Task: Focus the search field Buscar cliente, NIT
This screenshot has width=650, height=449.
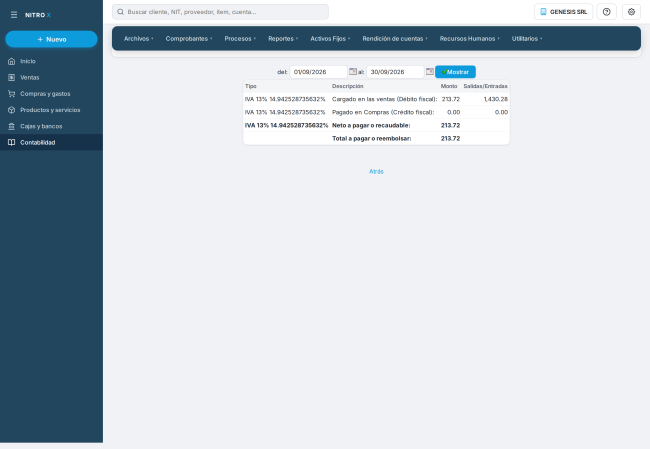Action: click(x=220, y=12)
